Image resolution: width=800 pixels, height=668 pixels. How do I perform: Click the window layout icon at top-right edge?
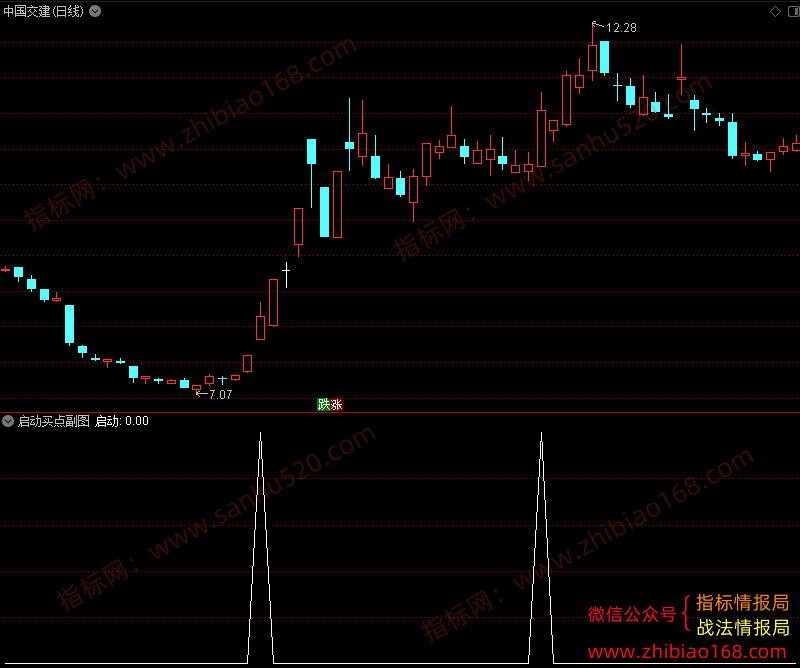click(794, 11)
